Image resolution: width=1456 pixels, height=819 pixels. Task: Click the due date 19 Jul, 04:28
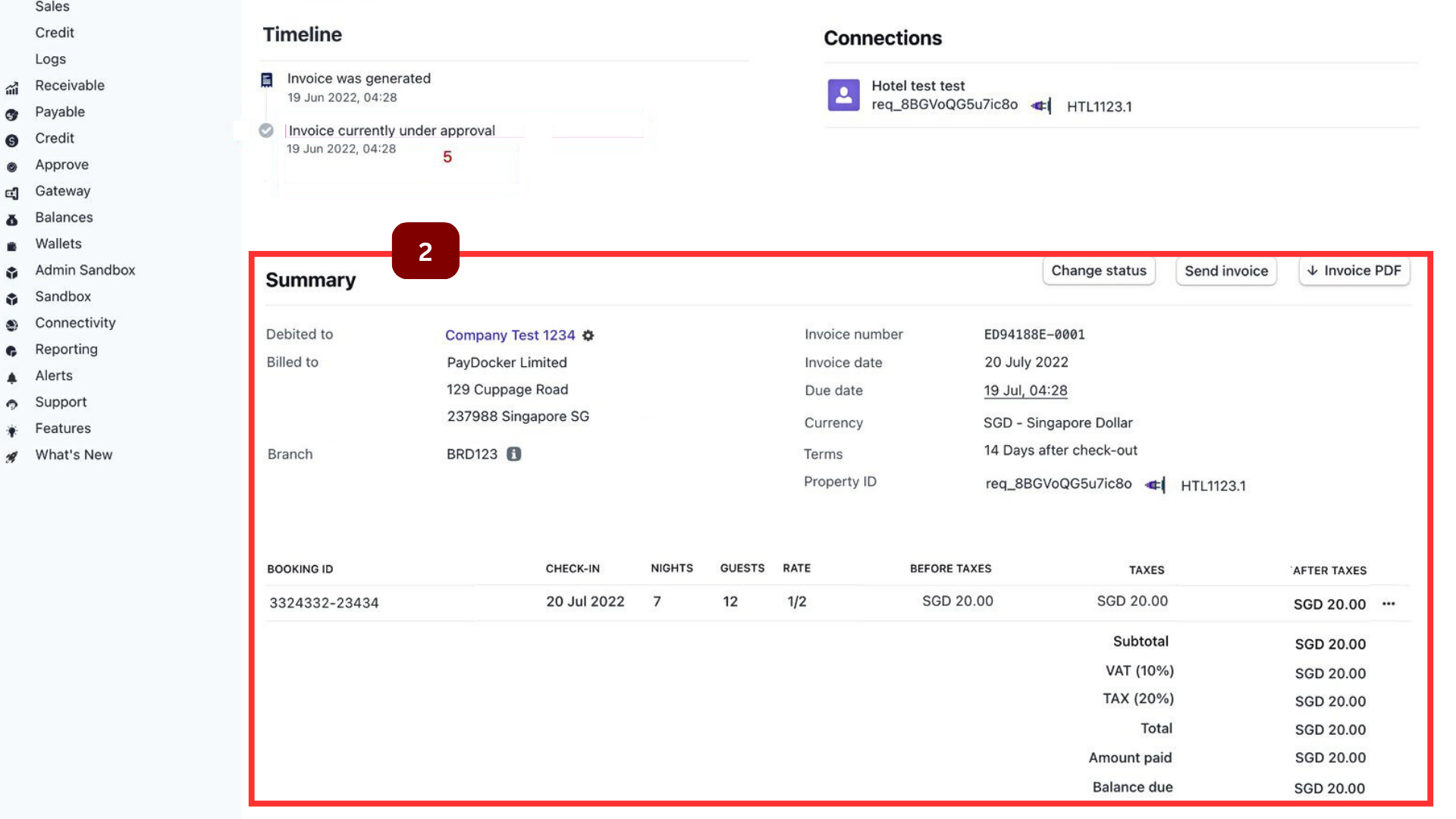(1025, 391)
